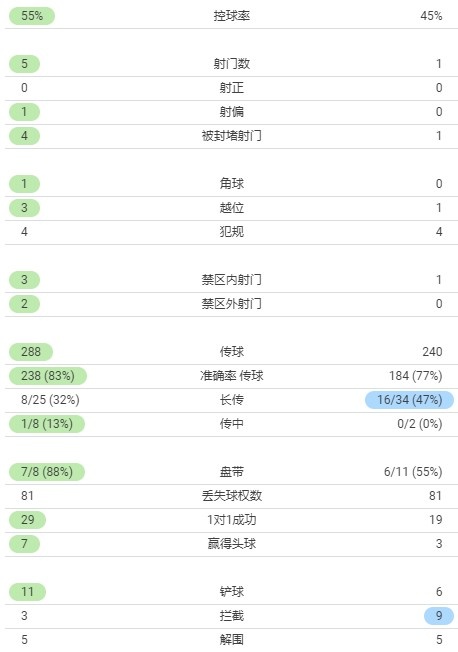
Task: Select the 控球率 stat label
Action: pos(232,16)
